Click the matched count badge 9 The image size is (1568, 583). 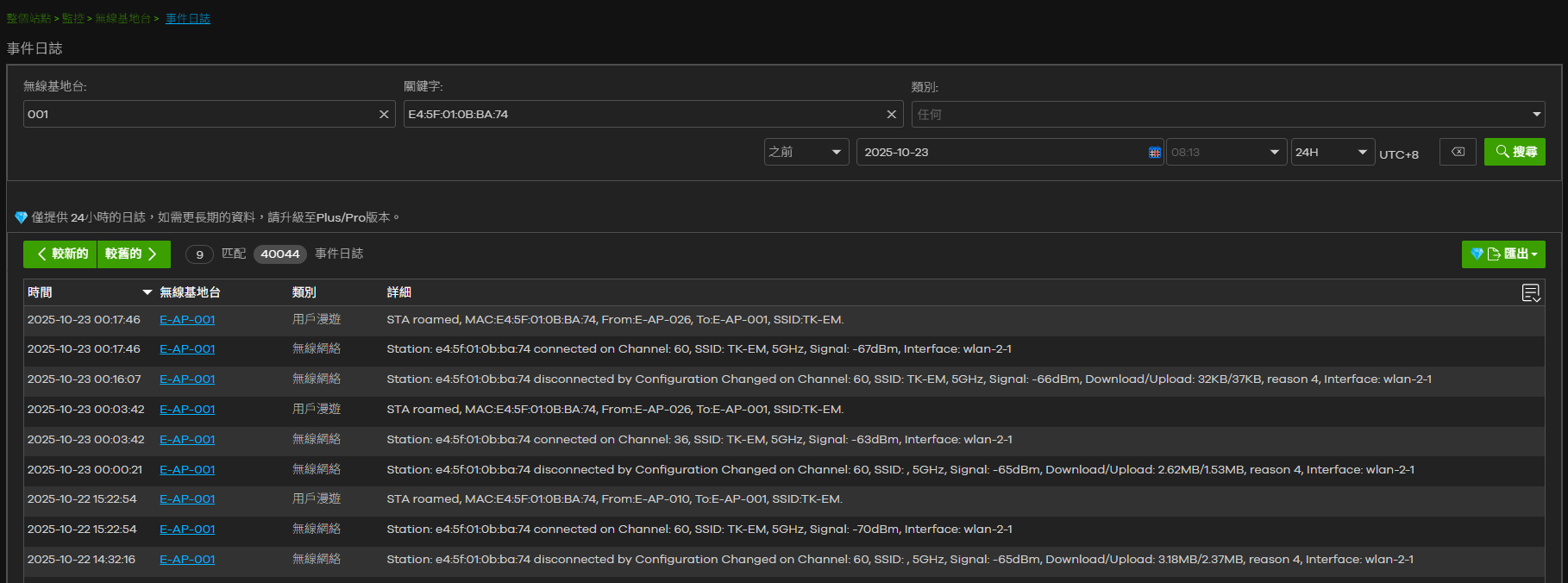coord(199,254)
